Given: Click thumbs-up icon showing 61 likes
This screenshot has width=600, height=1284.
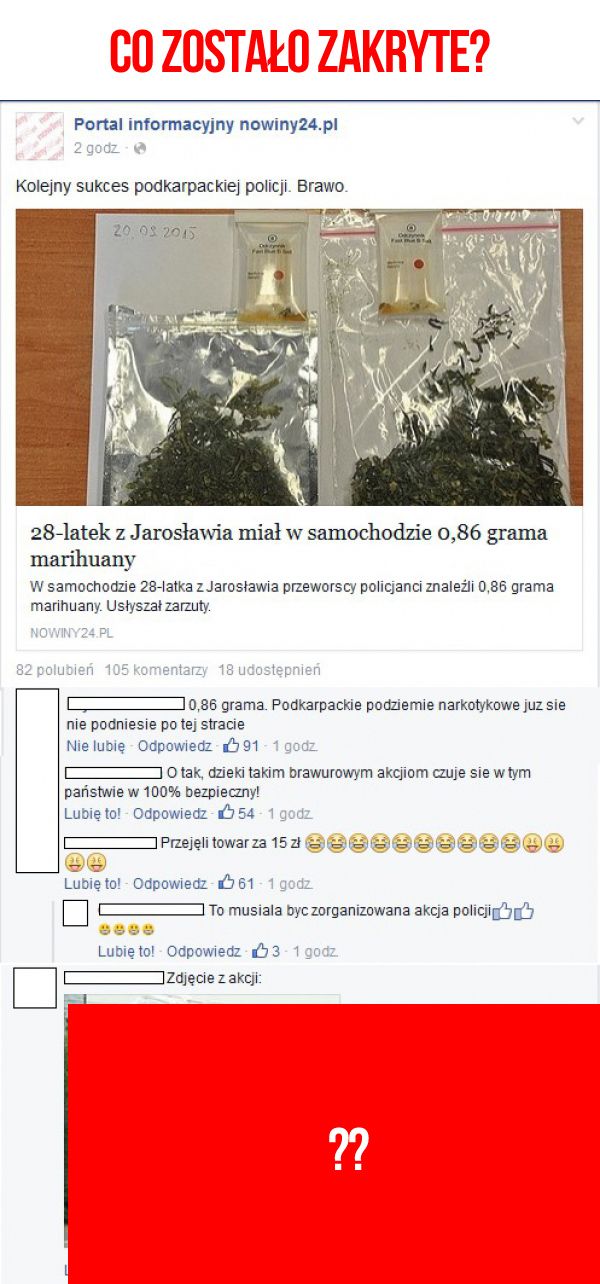Looking at the screenshot, I should [x=226, y=883].
